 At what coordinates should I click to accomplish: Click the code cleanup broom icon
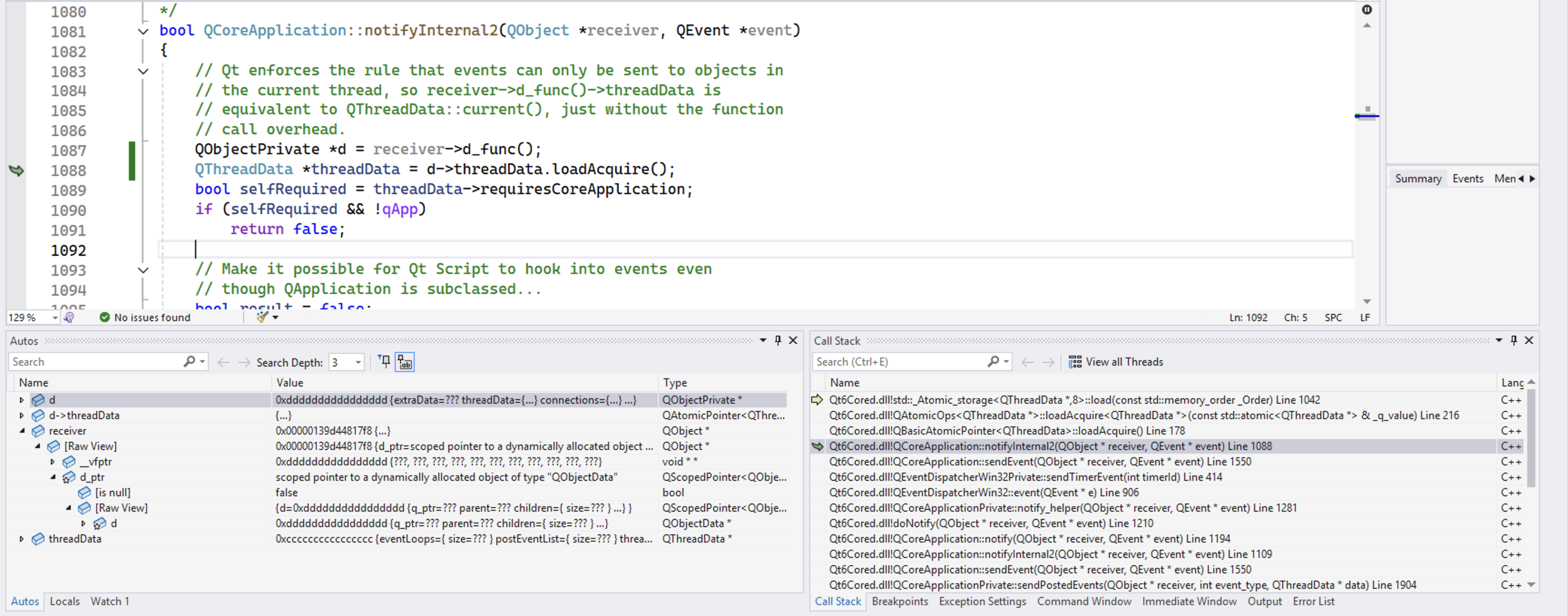coord(262,317)
